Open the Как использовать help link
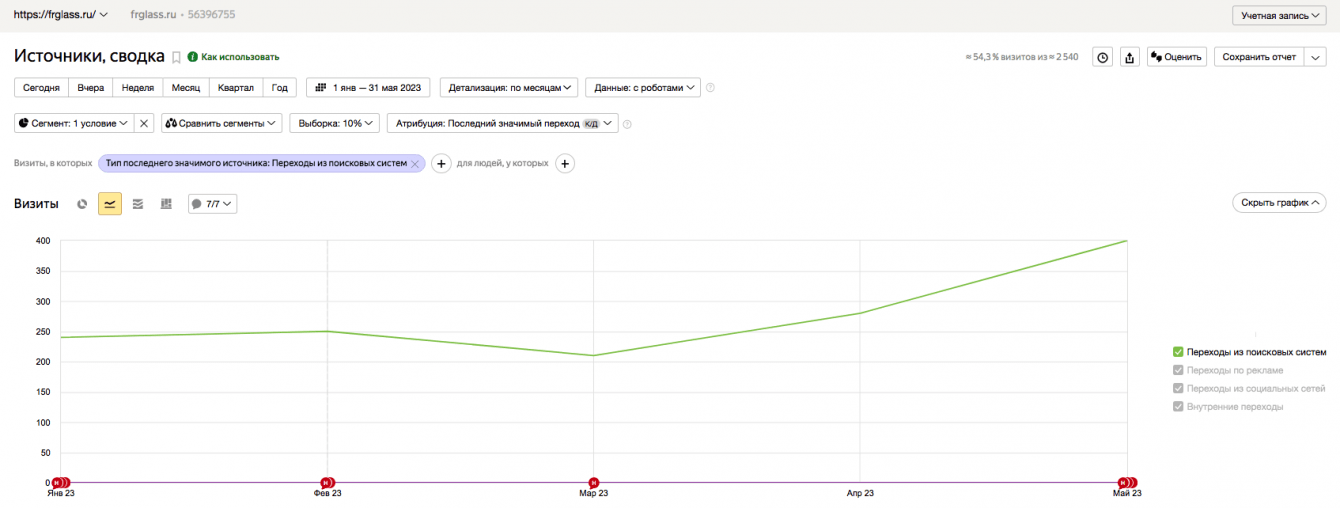The image size is (1340, 508). (x=234, y=57)
